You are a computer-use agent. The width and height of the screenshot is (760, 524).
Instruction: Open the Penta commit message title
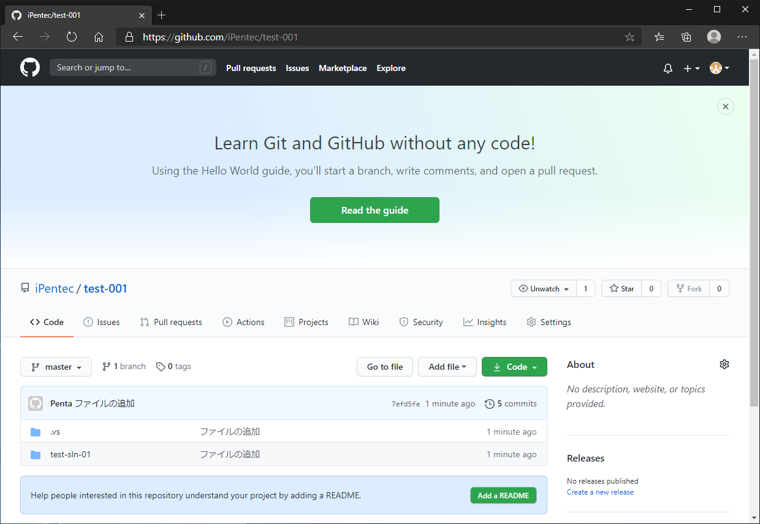105,403
